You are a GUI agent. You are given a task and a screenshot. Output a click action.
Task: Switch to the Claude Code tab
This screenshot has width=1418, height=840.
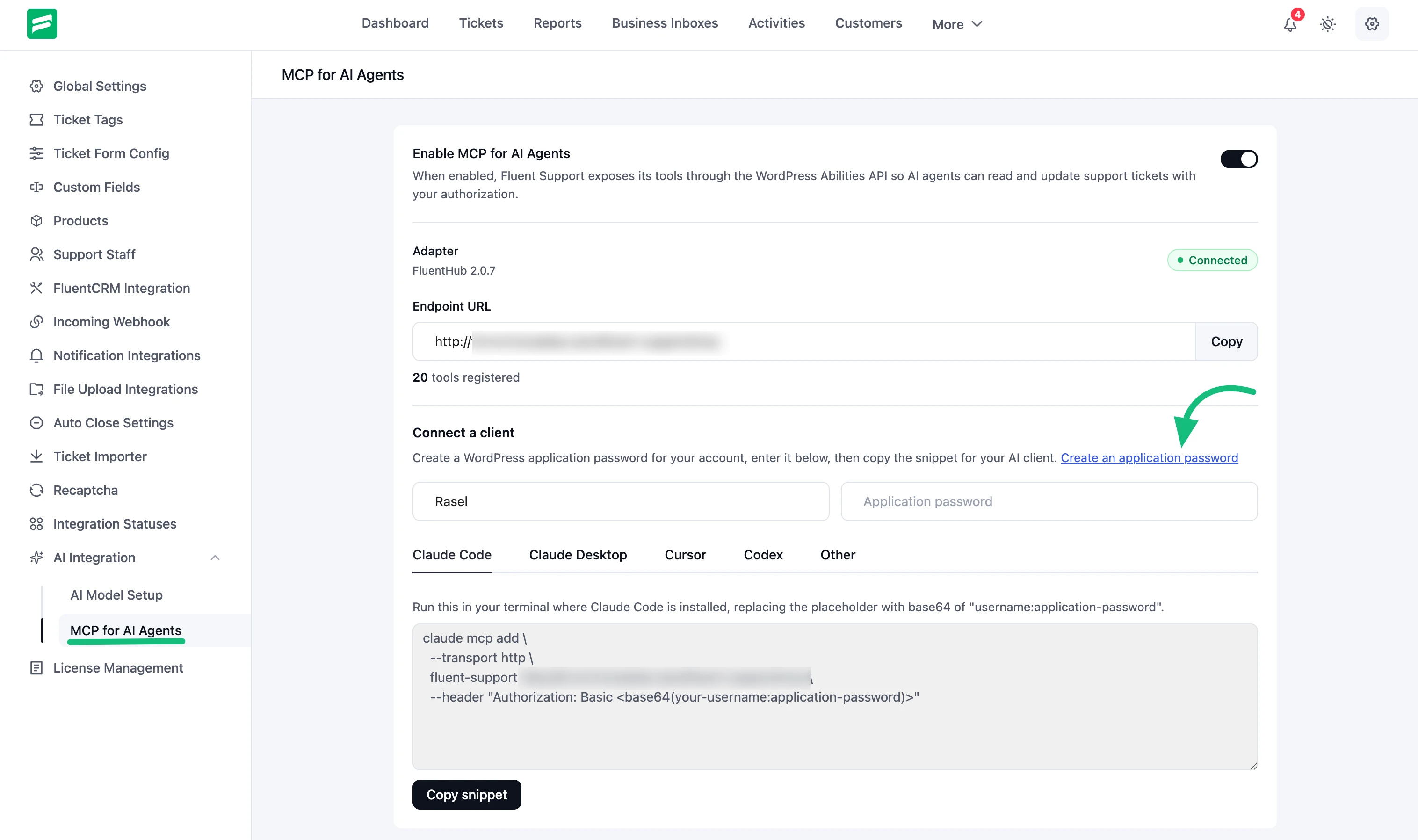click(451, 555)
